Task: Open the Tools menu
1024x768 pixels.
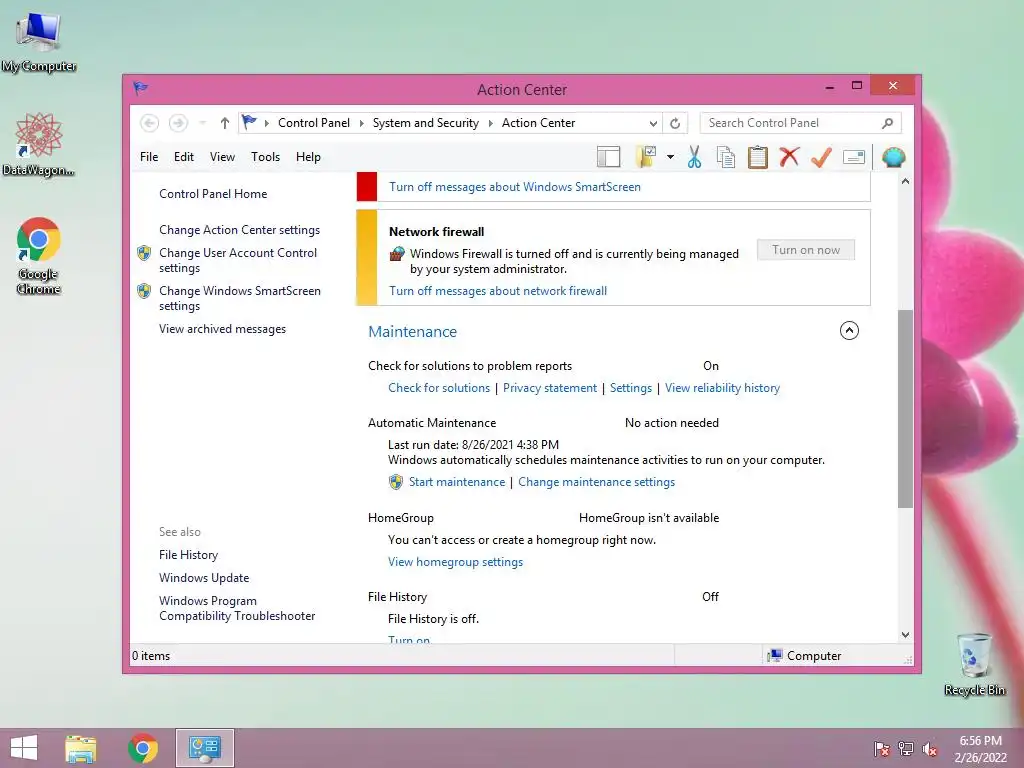Action: (265, 157)
